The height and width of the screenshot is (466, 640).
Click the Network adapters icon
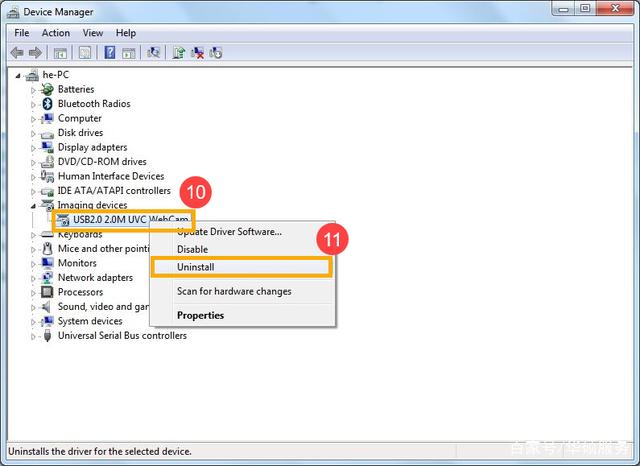coord(47,278)
